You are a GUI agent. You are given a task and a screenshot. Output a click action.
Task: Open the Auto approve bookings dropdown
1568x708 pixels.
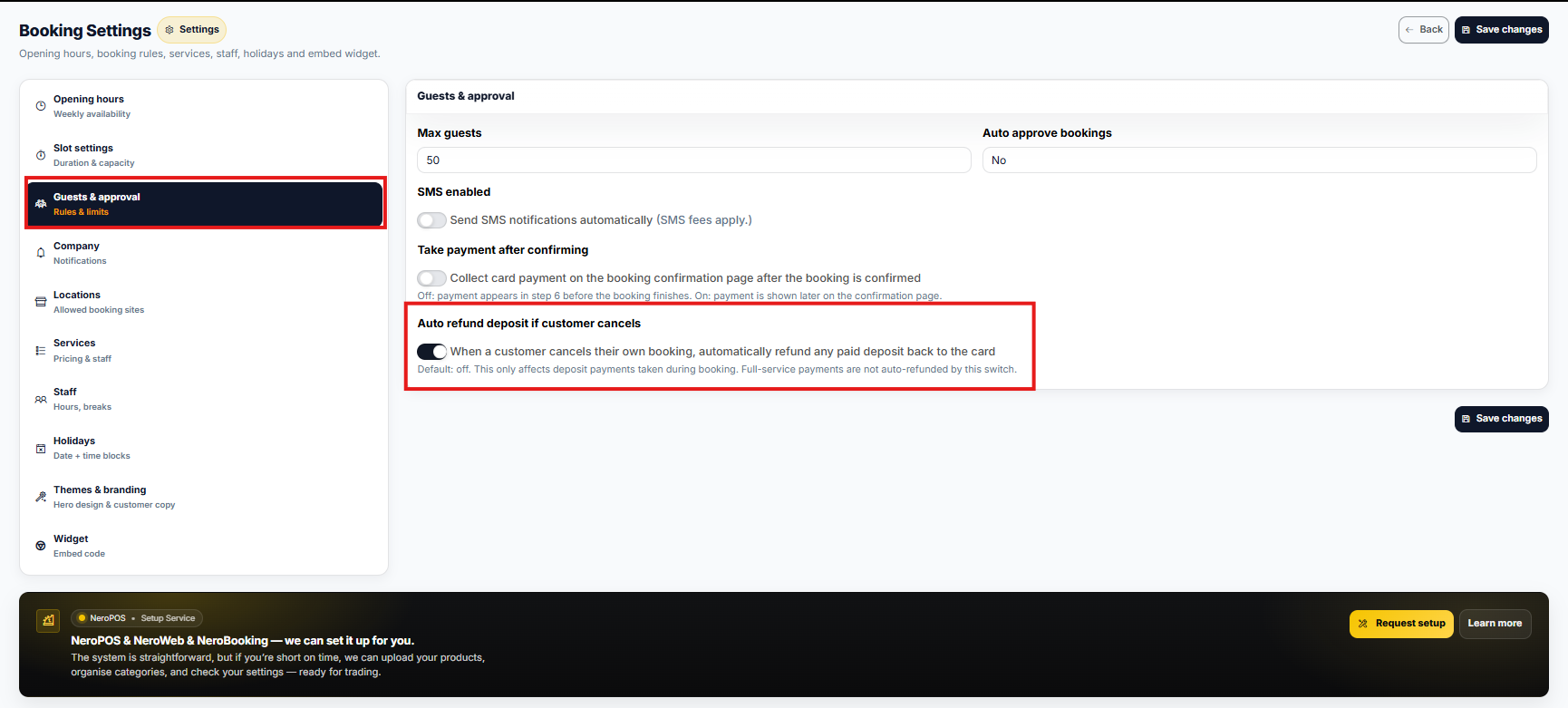tap(1259, 160)
